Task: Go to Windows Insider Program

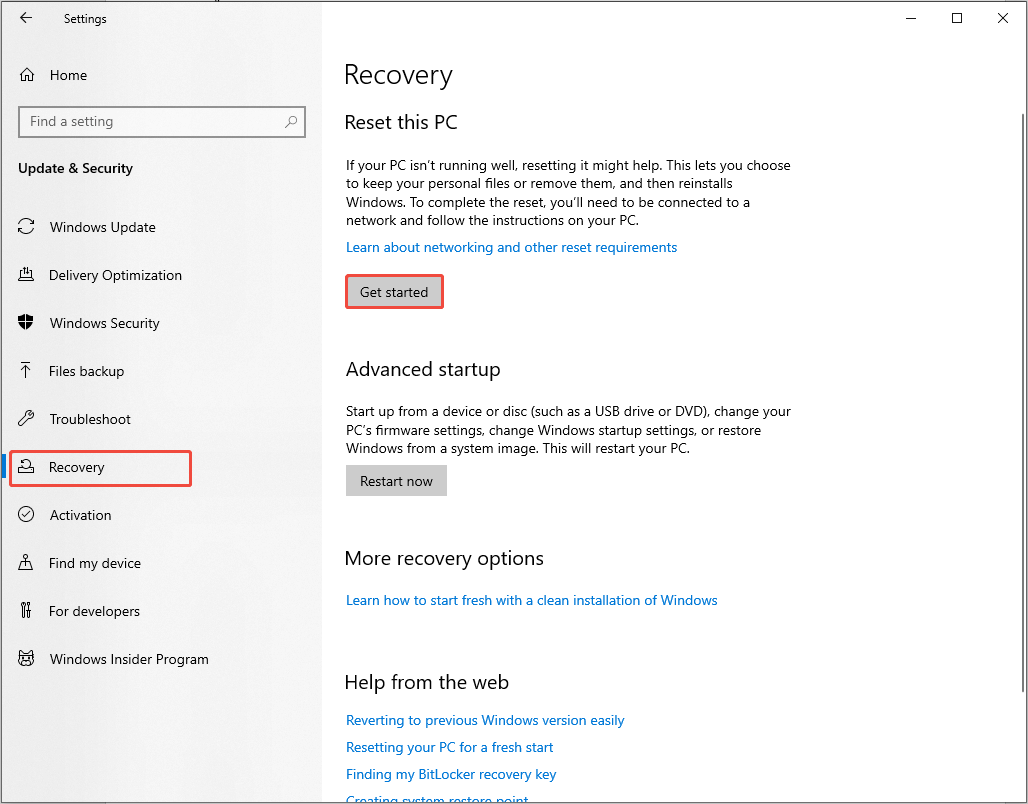Action: [x=129, y=659]
